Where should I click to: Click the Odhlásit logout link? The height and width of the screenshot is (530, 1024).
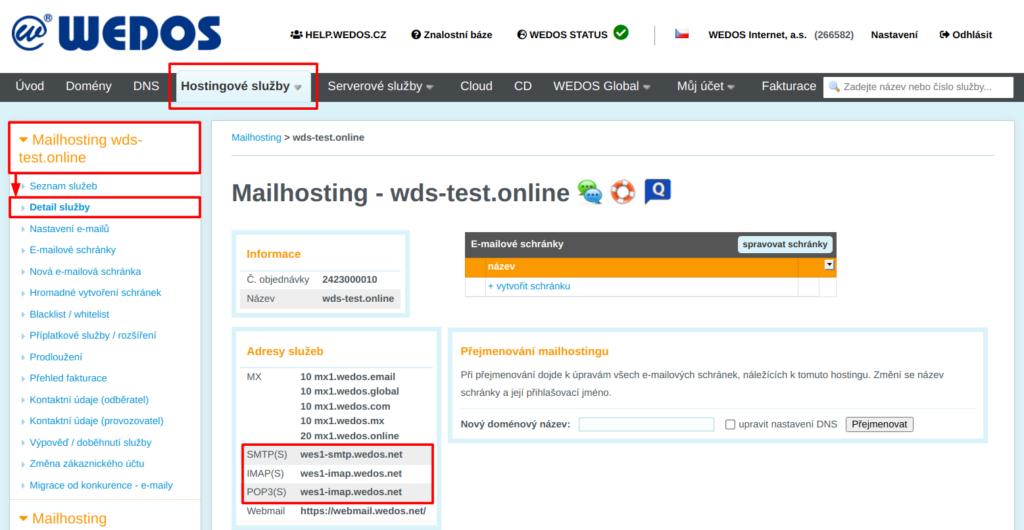tap(966, 35)
